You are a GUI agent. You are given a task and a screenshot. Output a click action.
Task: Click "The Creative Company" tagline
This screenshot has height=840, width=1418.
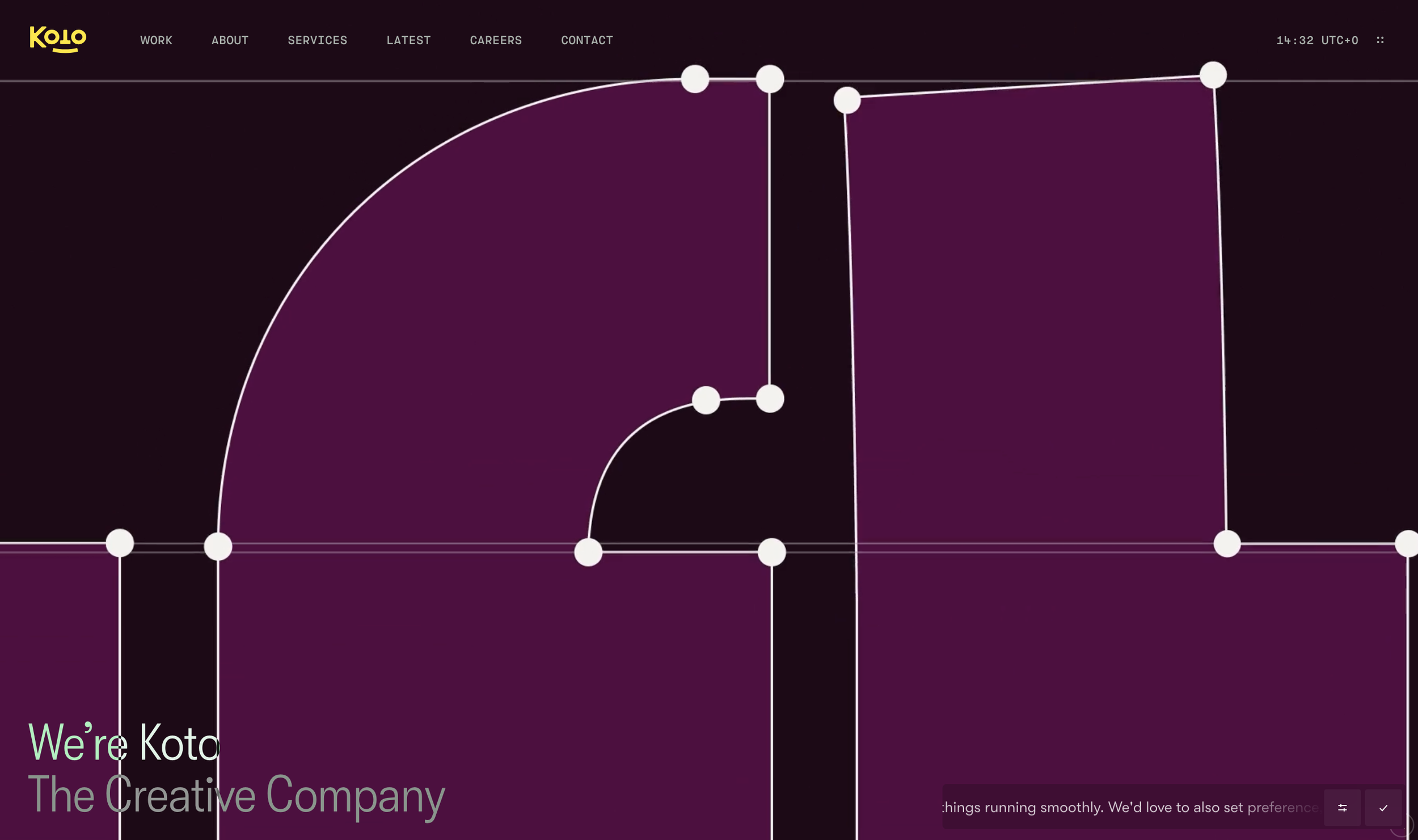coord(236,795)
